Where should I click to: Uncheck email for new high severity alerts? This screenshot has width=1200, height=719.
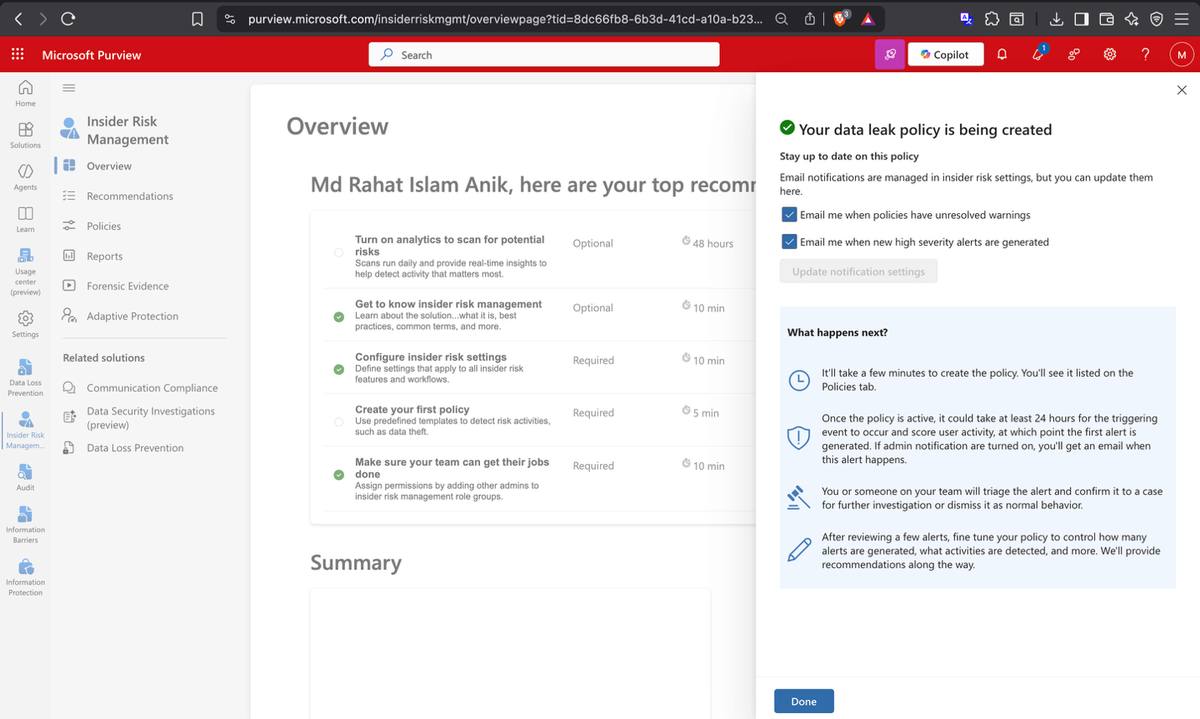[x=789, y=241]
